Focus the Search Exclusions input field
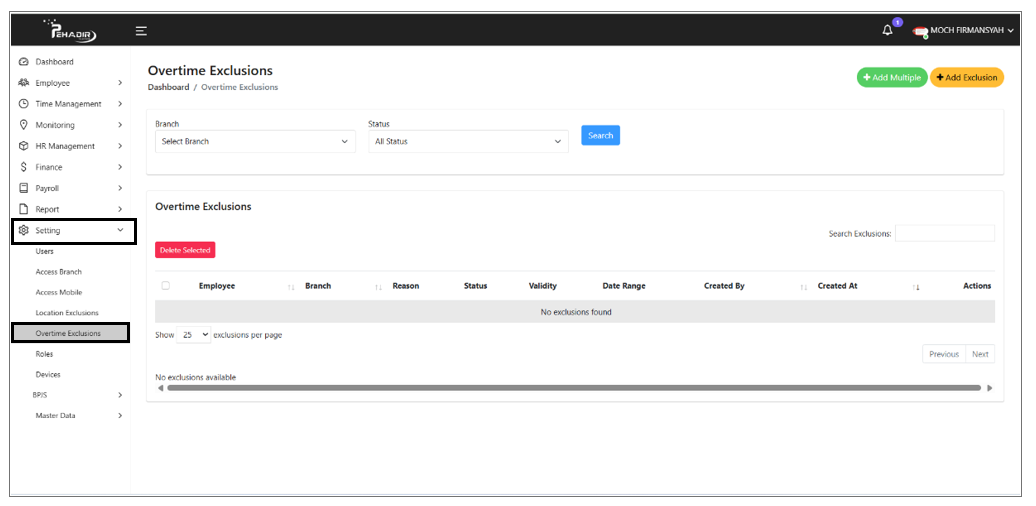Viewport: 1036px width, 506px height. pos(944,234)
